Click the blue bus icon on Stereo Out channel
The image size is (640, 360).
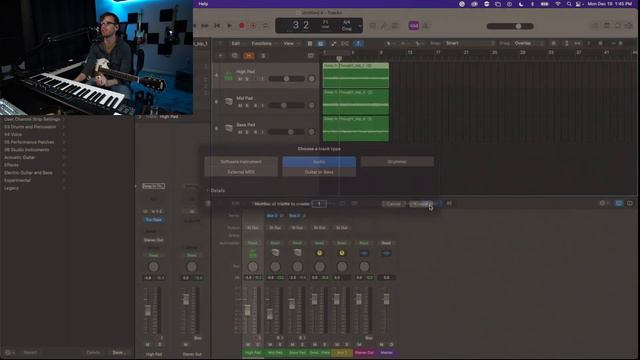tap(364, 253)
